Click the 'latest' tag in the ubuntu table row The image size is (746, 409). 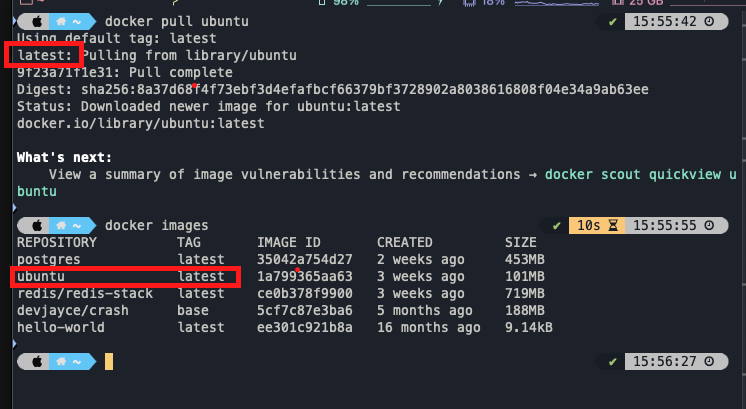click(x=201, y=276)
